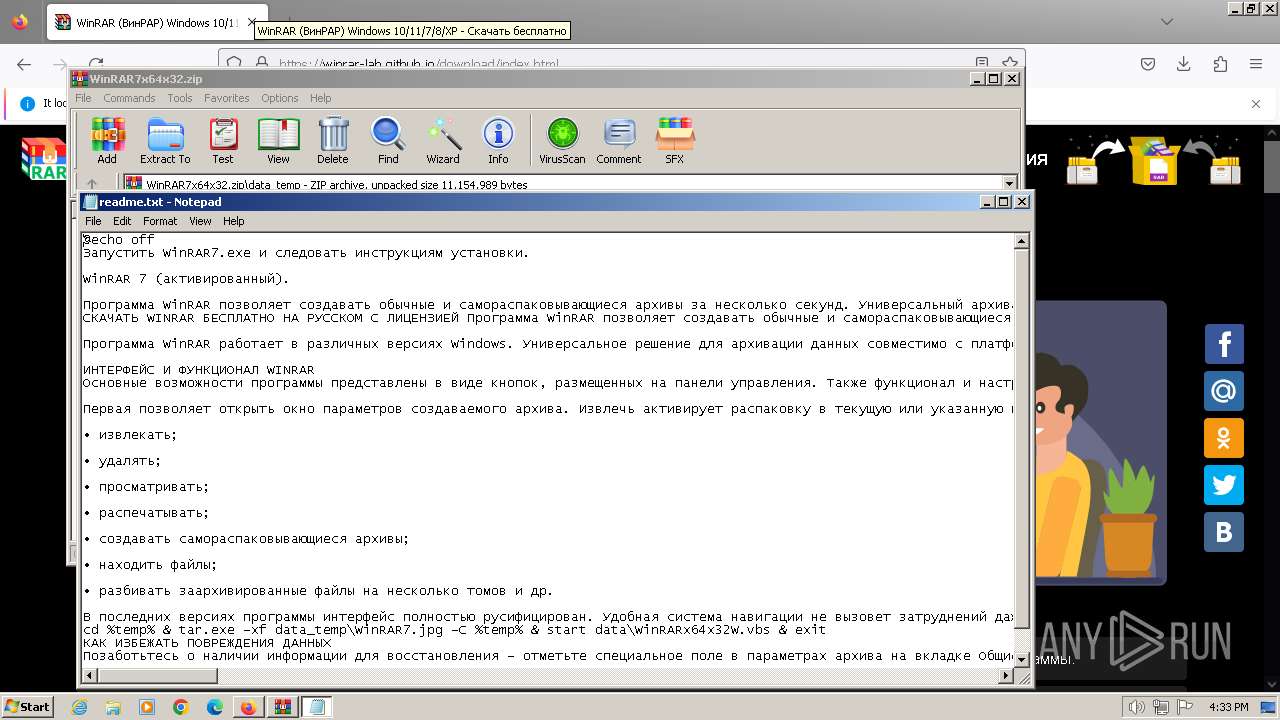Open Firefox Pocket save icon
This screenshot has height=720, width=1280.
pos(1148,64)
